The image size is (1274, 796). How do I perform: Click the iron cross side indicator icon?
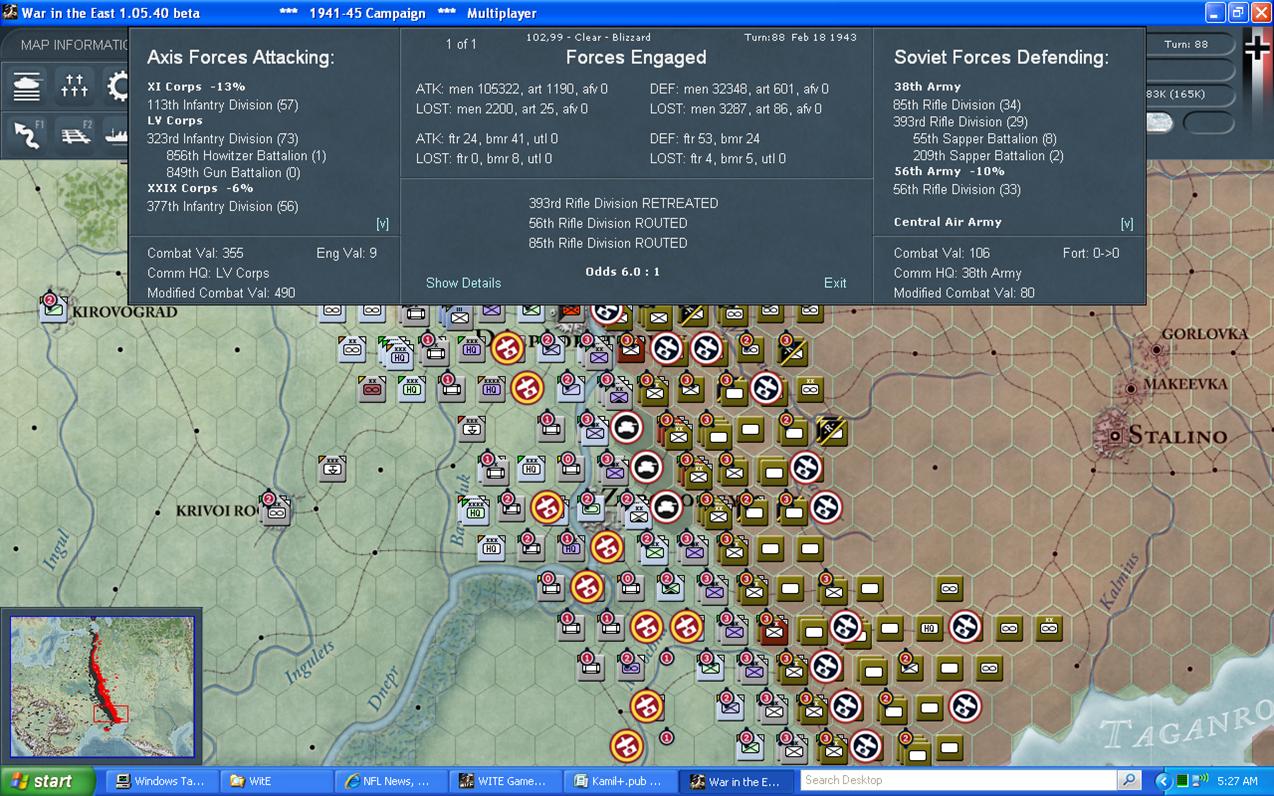coord(1258,47)
